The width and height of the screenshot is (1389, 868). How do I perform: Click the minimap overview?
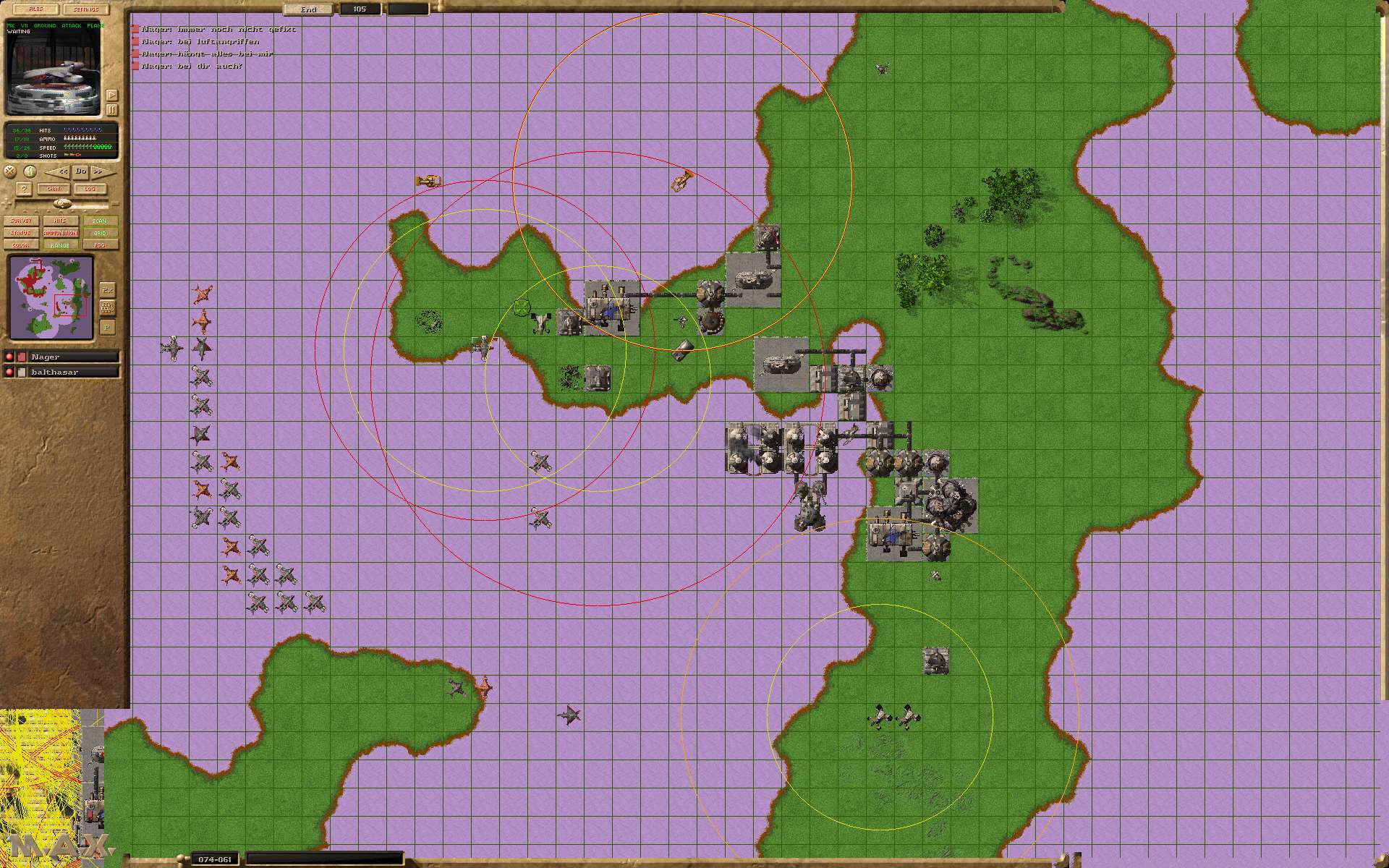(x=51, y=297)
